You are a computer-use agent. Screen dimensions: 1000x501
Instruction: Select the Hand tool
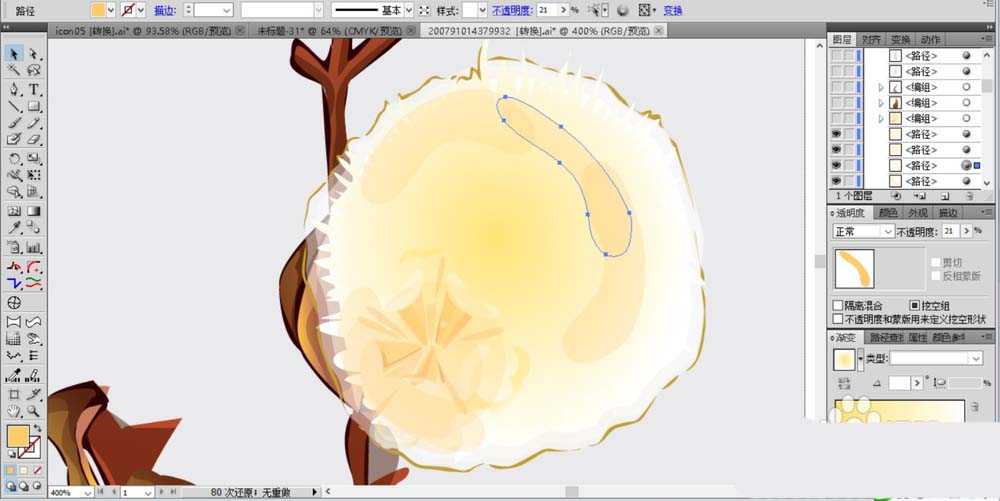coord(15,410)
